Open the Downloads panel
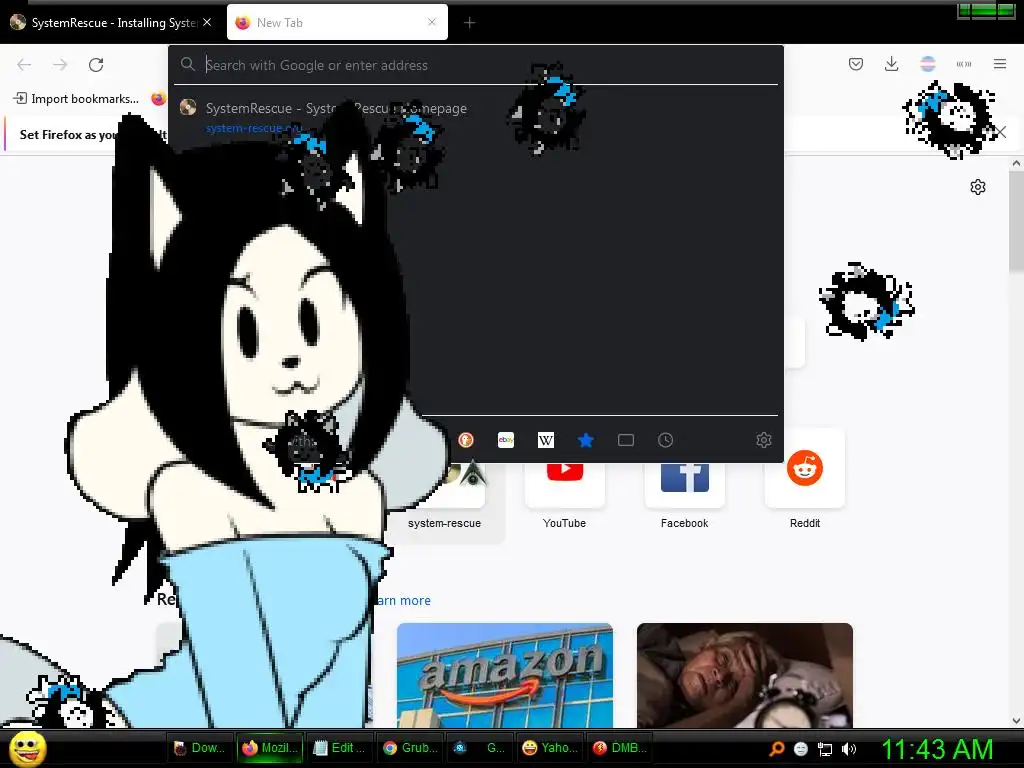The width and height of the screenshot is (1024, 768). coord(891,64)
